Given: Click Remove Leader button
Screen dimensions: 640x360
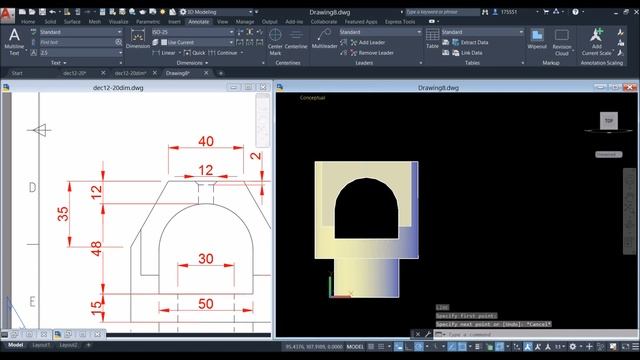Looking at the screenshot, I should pyautogui.click(x=372, y=53).
